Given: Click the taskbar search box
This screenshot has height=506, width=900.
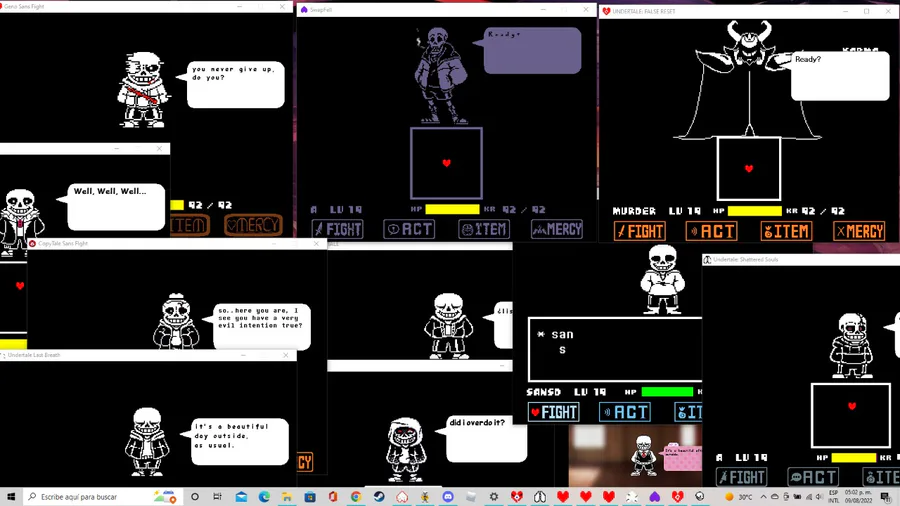Looking at the screenshot, I should pyautogui.click(x=103, y=497).
